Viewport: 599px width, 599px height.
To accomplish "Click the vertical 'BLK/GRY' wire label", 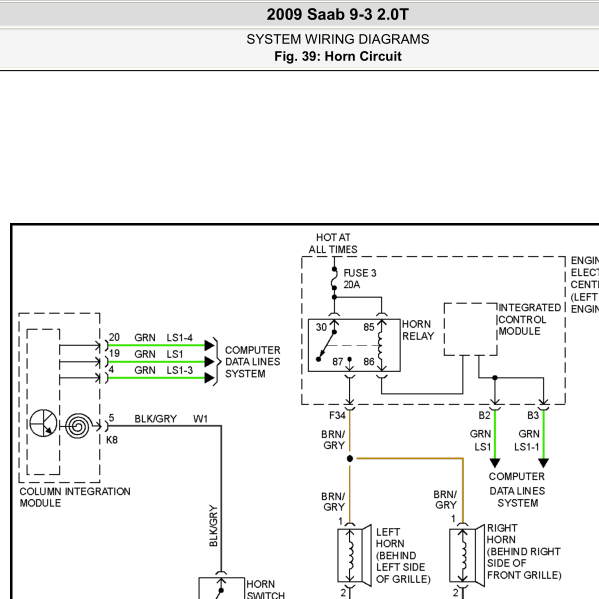I will coord(213,526).
